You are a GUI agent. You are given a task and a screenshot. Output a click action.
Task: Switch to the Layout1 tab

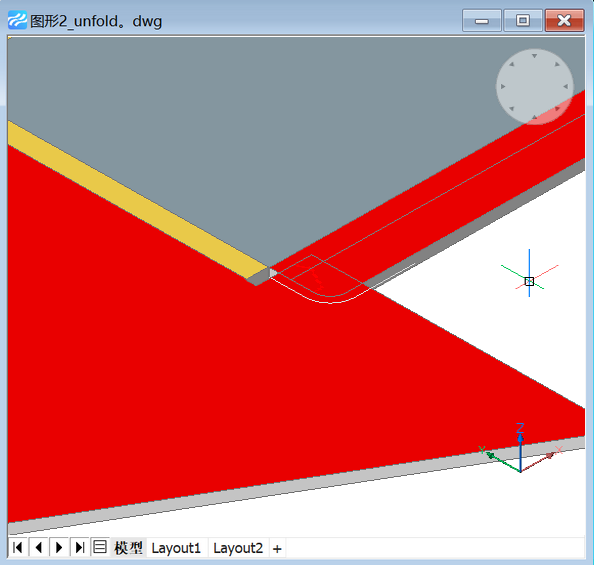176,548
